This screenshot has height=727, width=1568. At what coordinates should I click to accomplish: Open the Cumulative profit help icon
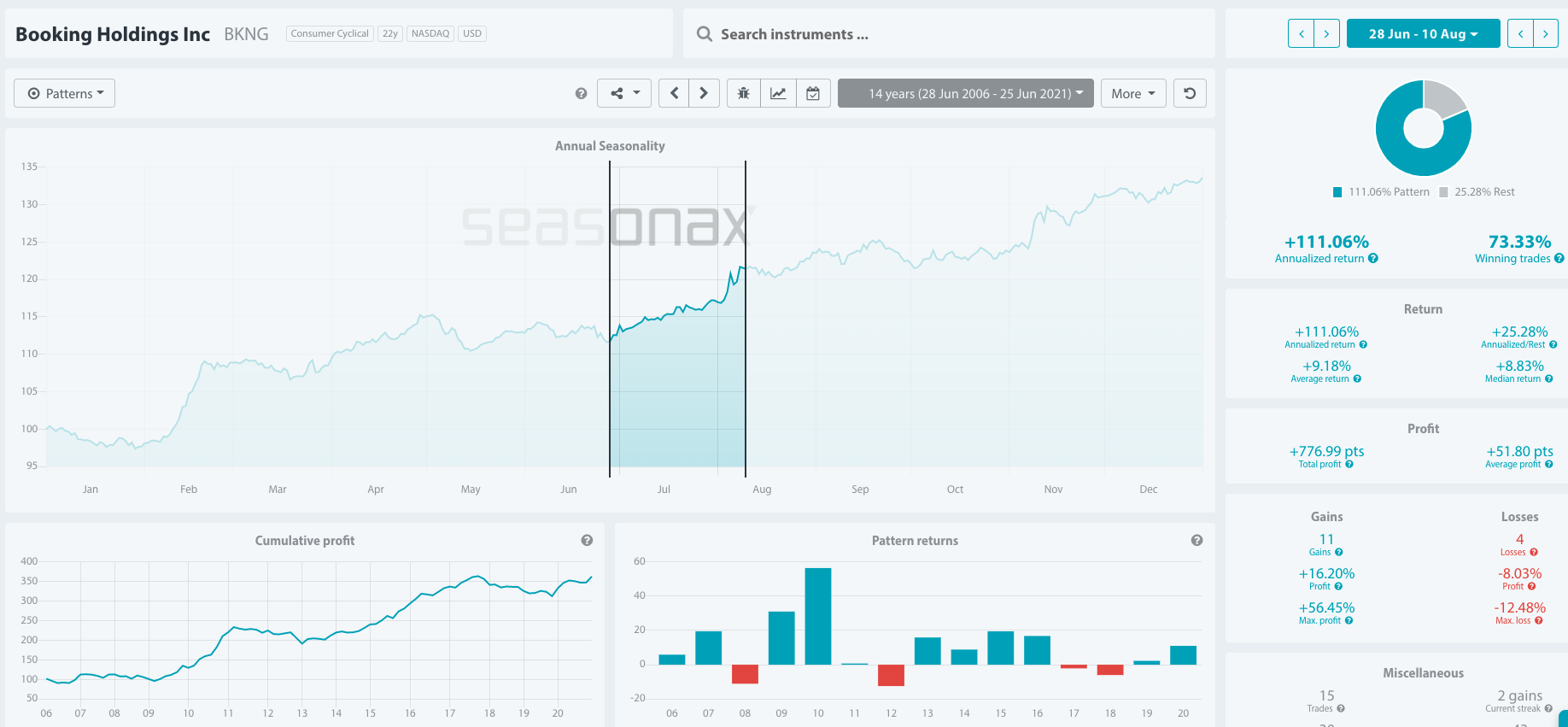coord(587,540)
